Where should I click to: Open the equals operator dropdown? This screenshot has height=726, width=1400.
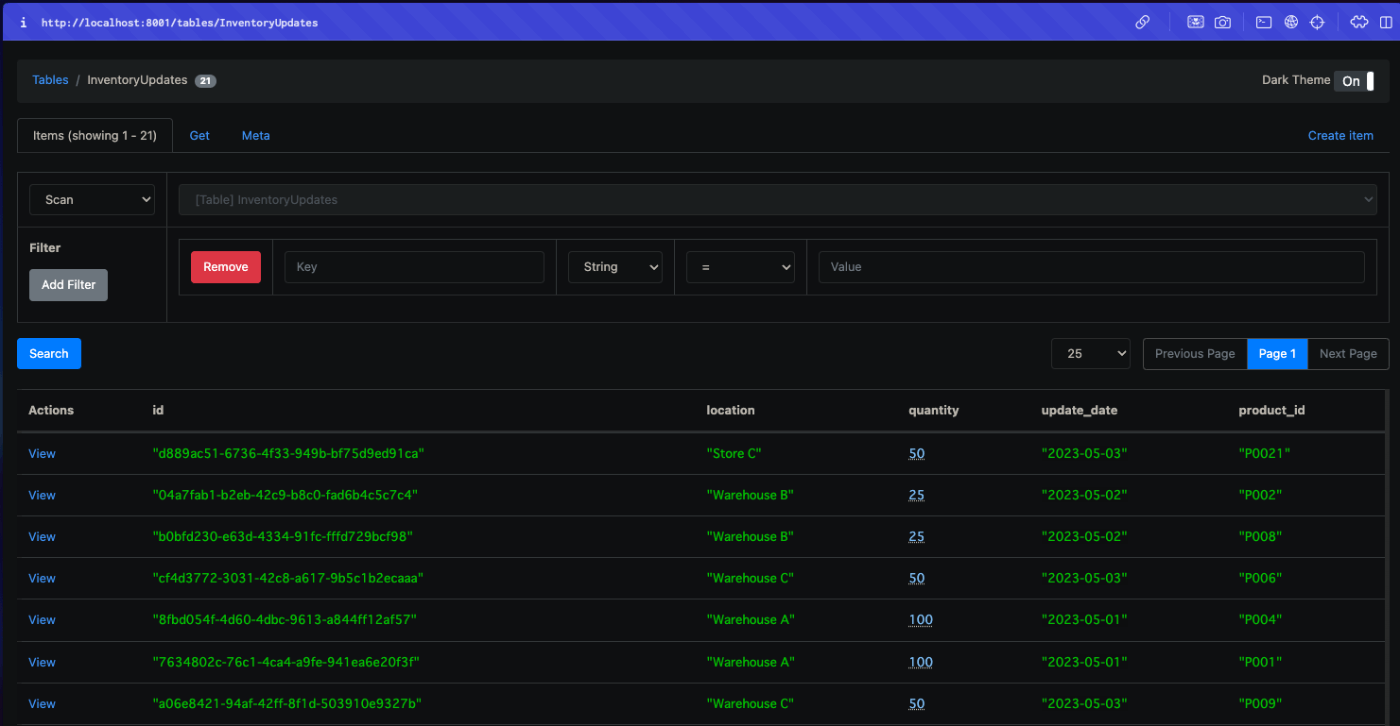(740, 267)
